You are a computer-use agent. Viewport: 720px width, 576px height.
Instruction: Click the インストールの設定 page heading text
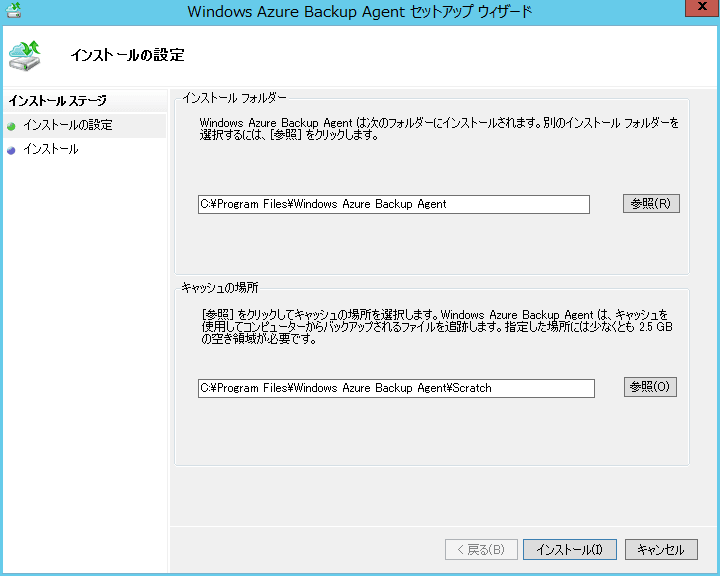(x=128, y=55)
